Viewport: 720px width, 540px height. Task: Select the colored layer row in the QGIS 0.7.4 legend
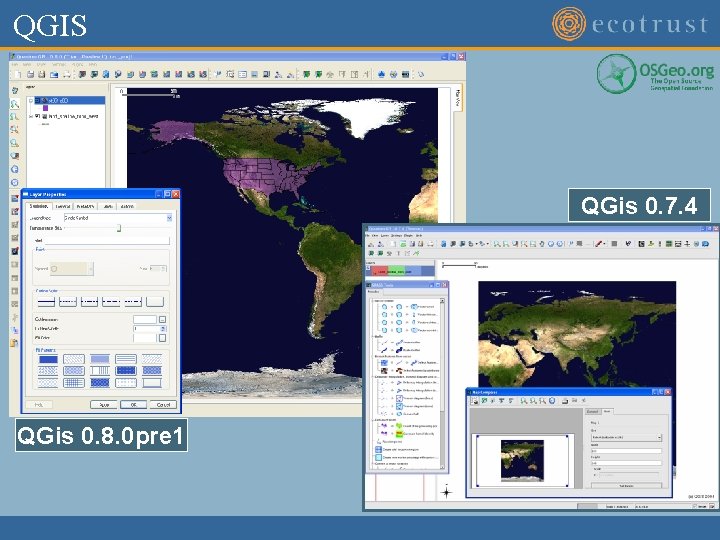click(x=399, y=271)
